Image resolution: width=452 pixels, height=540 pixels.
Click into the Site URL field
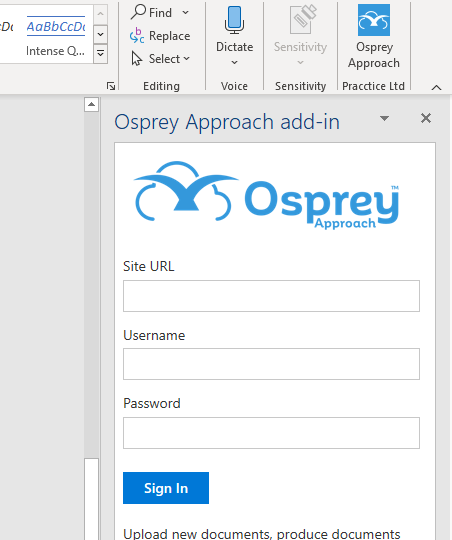[x=271, y=296]
